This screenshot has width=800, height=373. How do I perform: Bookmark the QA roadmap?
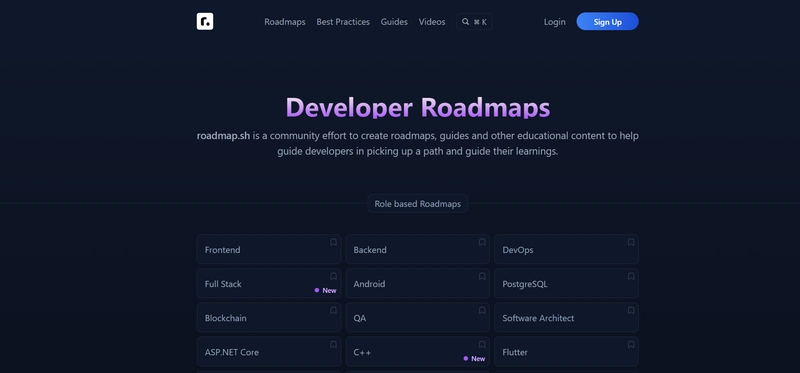coord(482,310)
